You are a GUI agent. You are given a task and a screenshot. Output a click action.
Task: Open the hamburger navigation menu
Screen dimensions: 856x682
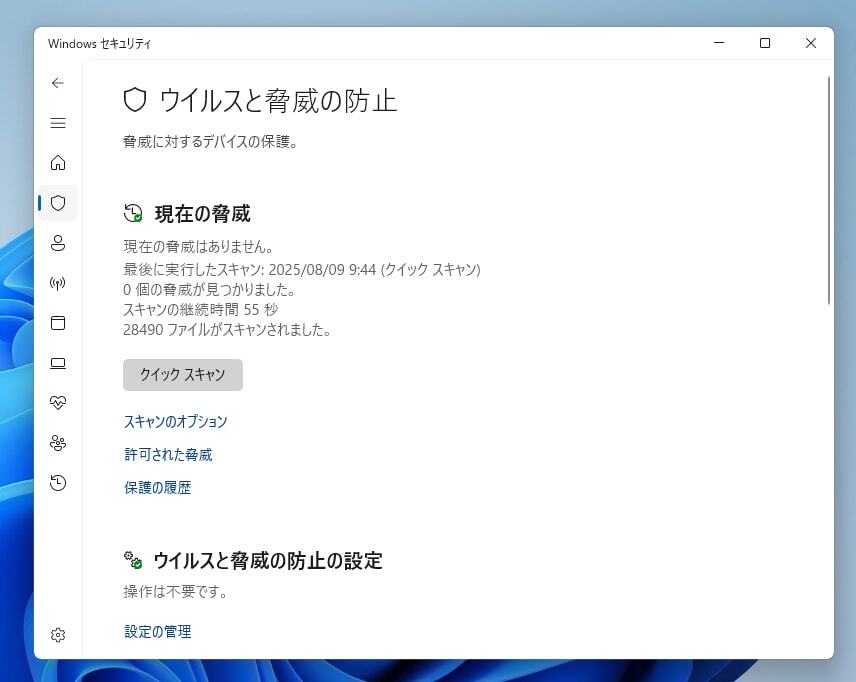click(58, 123)
